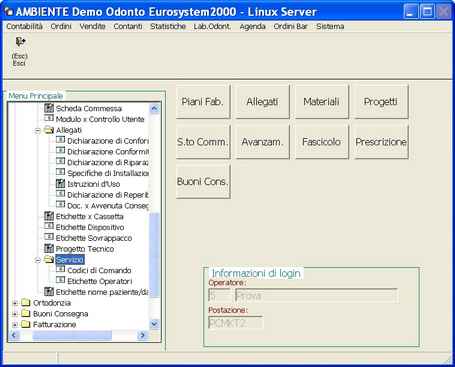Screen dimensions: 455x367
Task: Click the Codici di Comando icon
Action: [x=60, y=269]
